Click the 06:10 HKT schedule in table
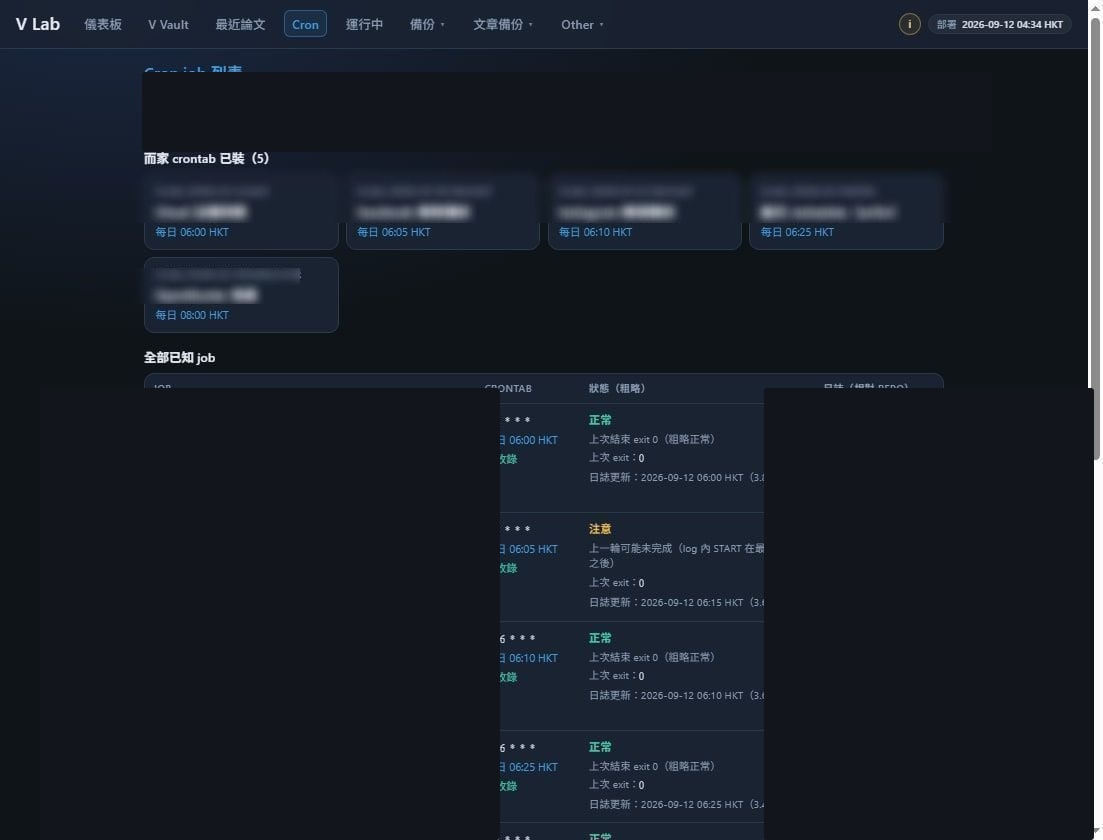Image resolution: width=1103 pixels, height=840 pixels. 528,658
